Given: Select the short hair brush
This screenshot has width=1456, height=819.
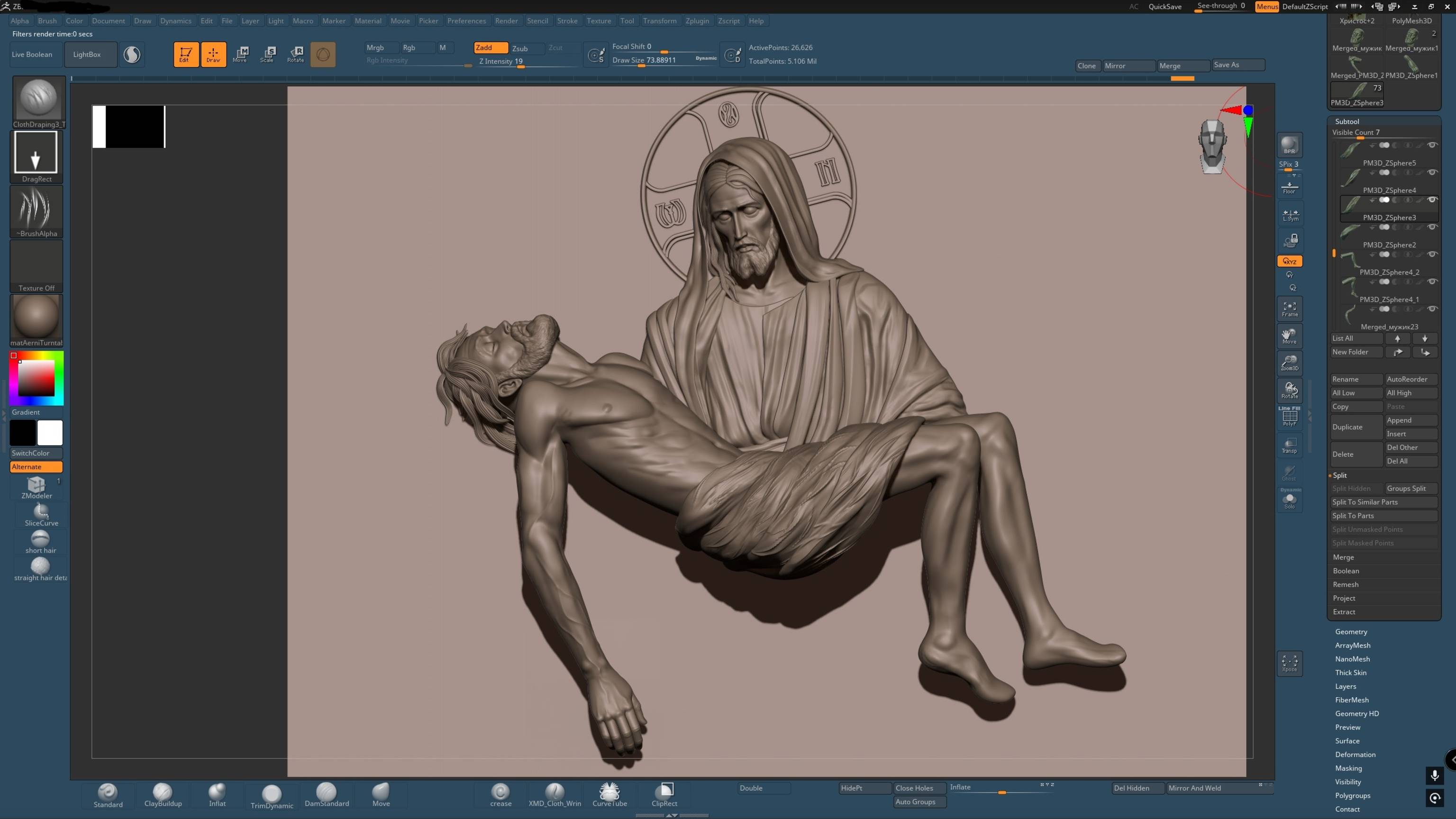Looking at the screenshot, I should tap(41, 542).
